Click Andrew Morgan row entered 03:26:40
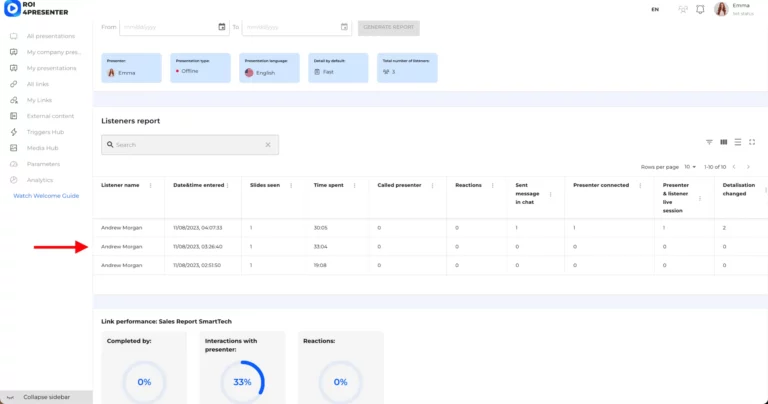Image resolution: width=768 pixels, height=404 pixels. point(431,246)
